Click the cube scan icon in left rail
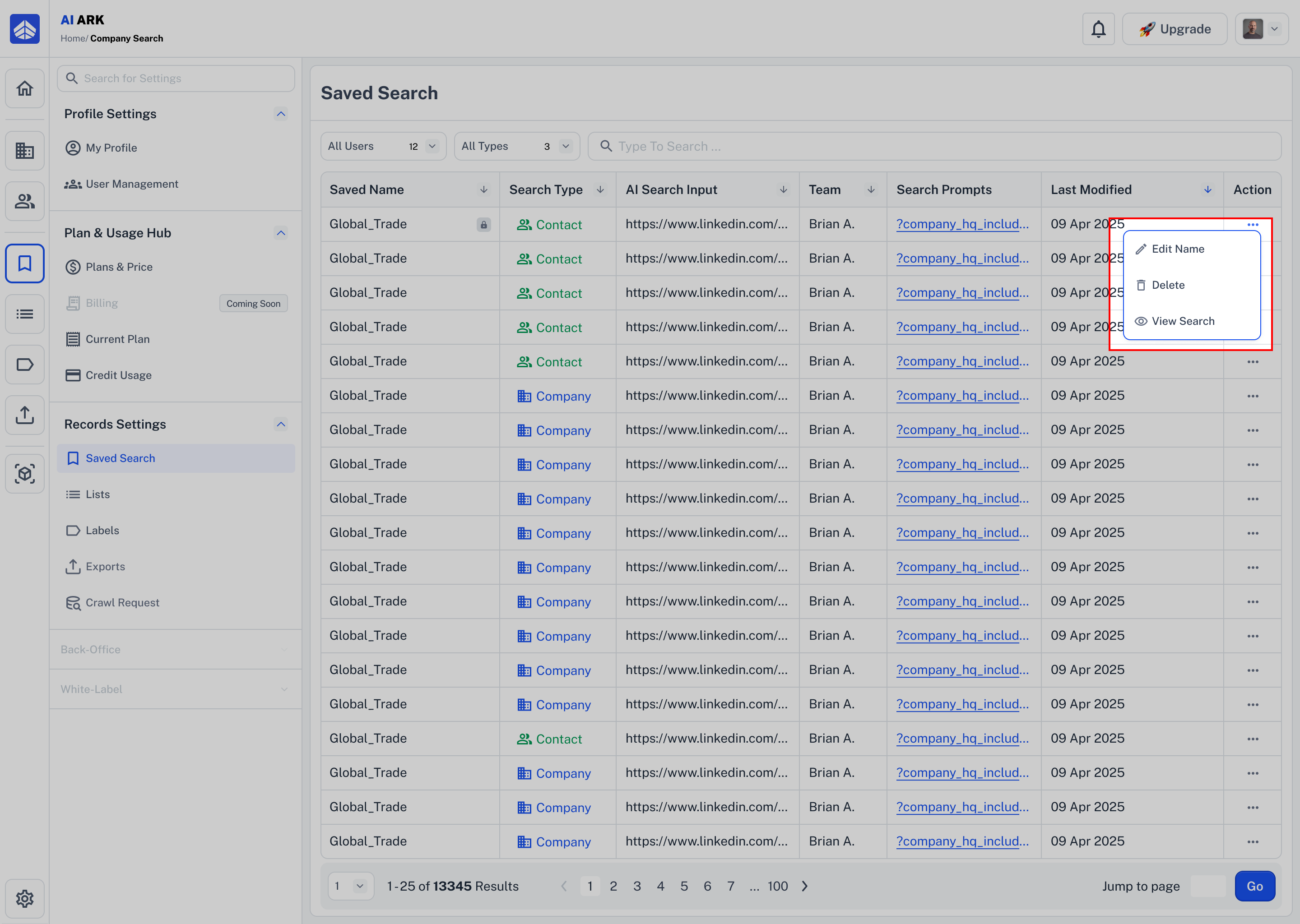Screen dimensions: 1300x924 click(24, 474)
